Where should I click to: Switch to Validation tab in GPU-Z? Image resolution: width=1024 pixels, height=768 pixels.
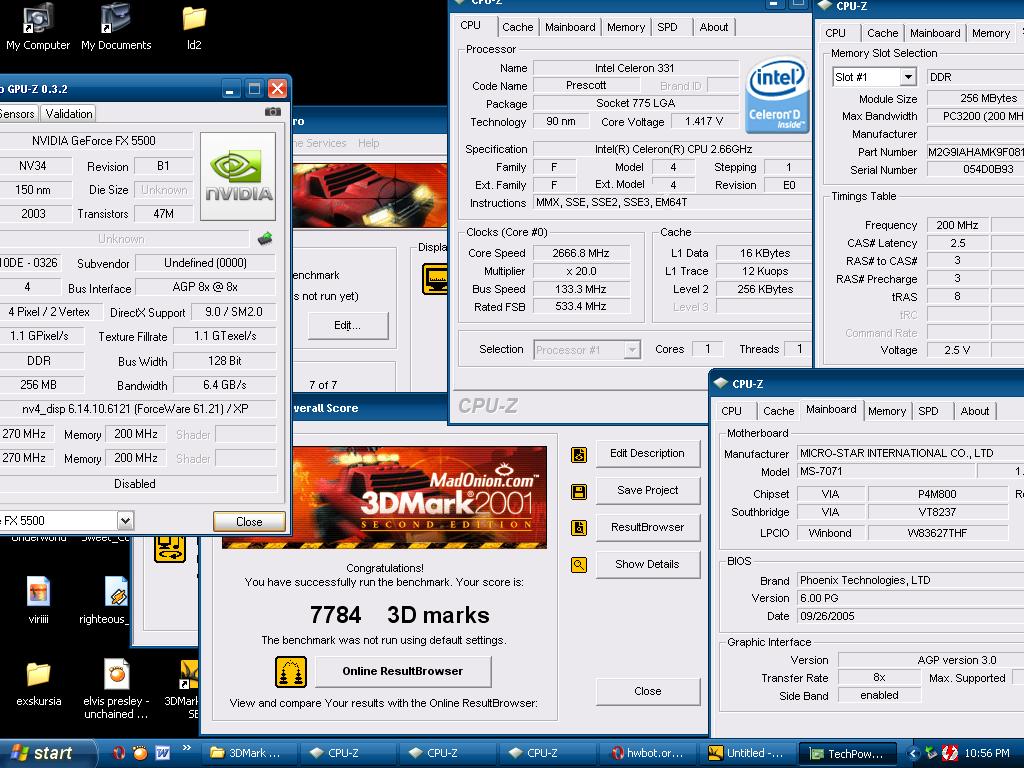click(69, 114)
